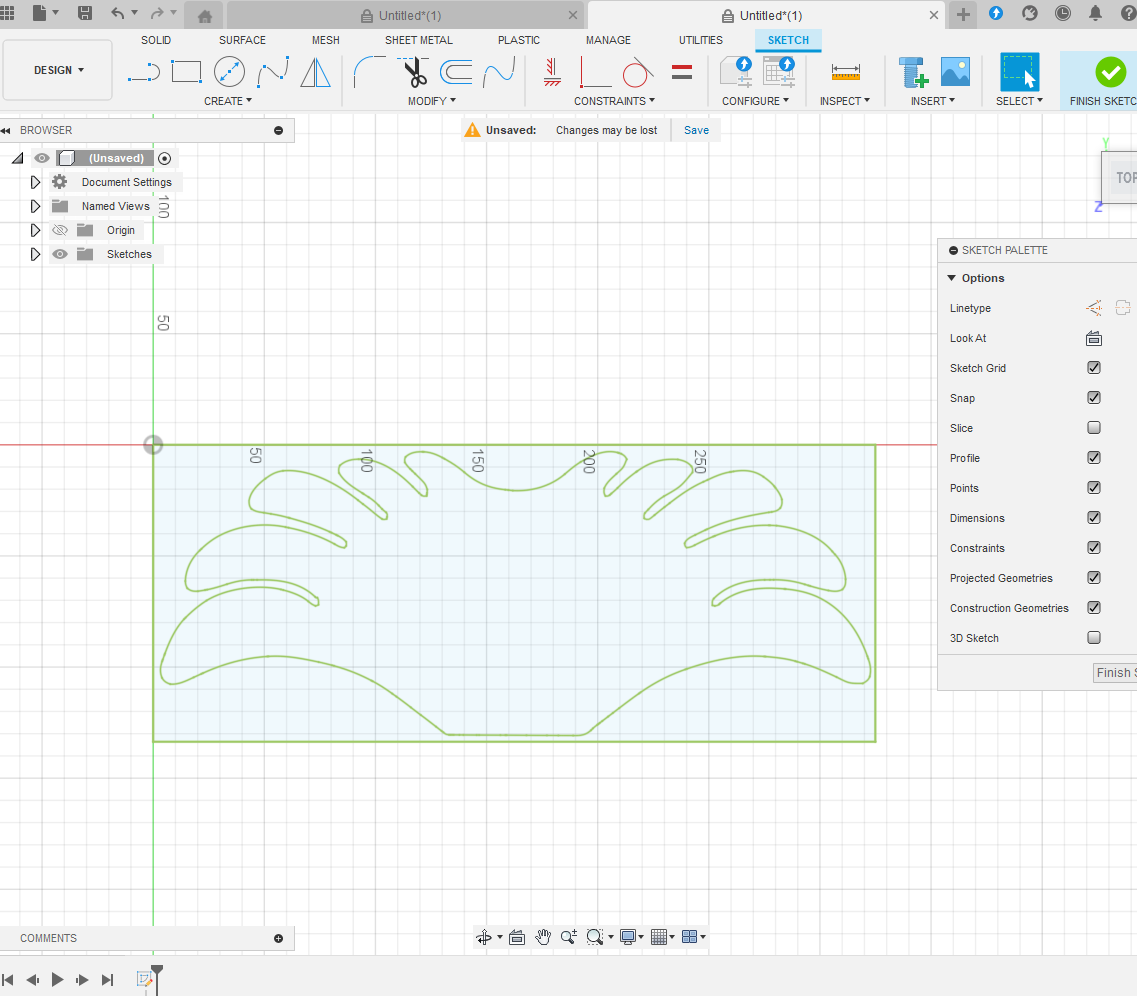This screenshot has width=1137, height=996.
Task: Click the Insert Derive icon
Action: [x=913, y=72]
